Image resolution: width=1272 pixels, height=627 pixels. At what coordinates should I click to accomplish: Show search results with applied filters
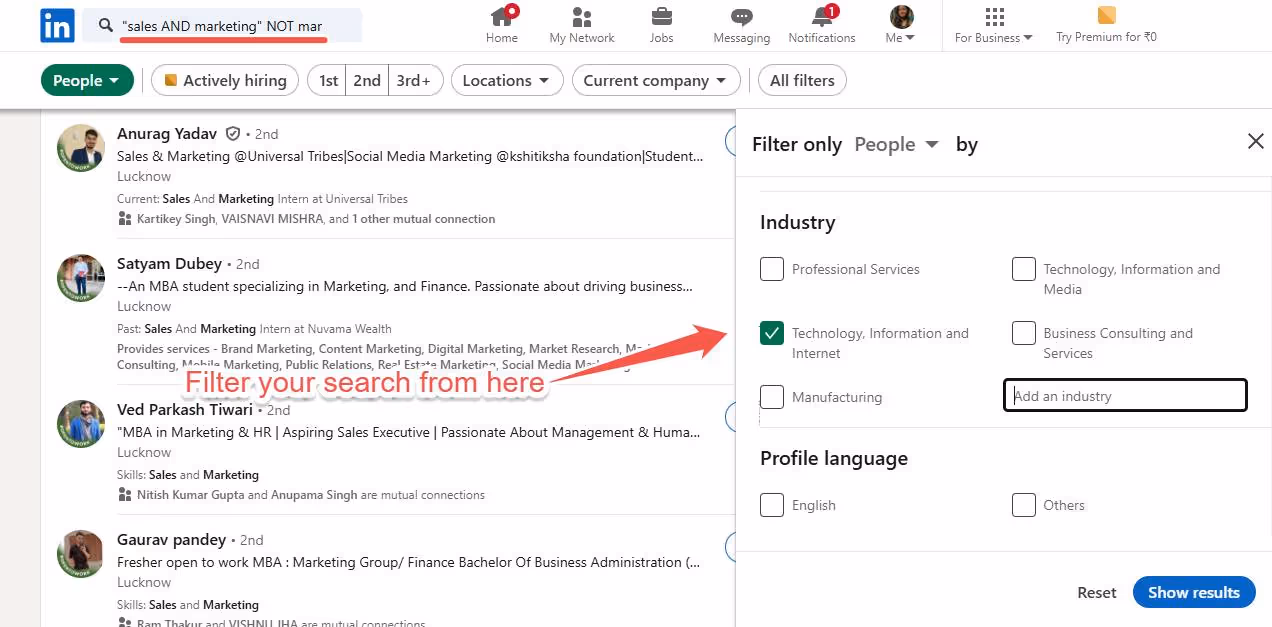tap(1194, 592)
